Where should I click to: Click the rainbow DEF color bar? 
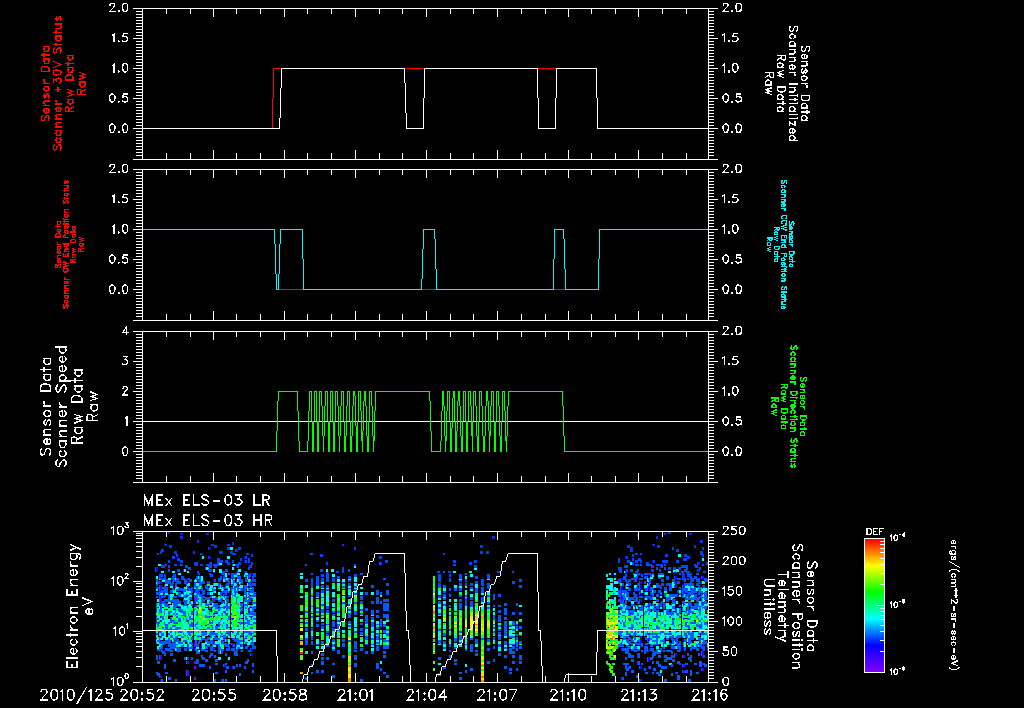[874, 605]
